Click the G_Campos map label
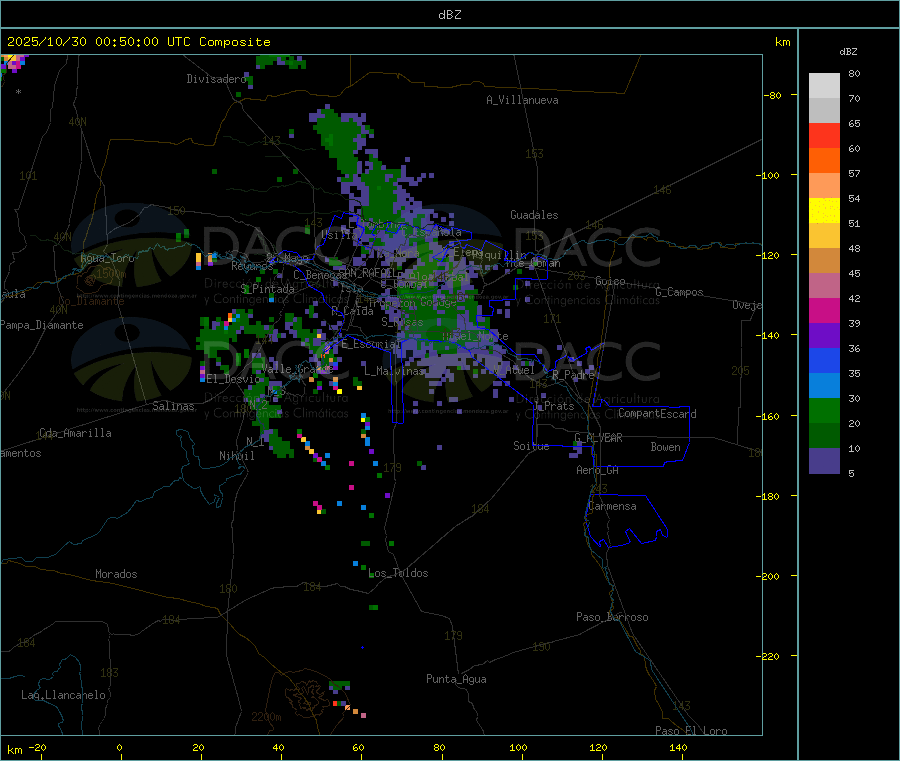Screen dimensions: 900x761 pyautogui.click(x=680, y=292)
